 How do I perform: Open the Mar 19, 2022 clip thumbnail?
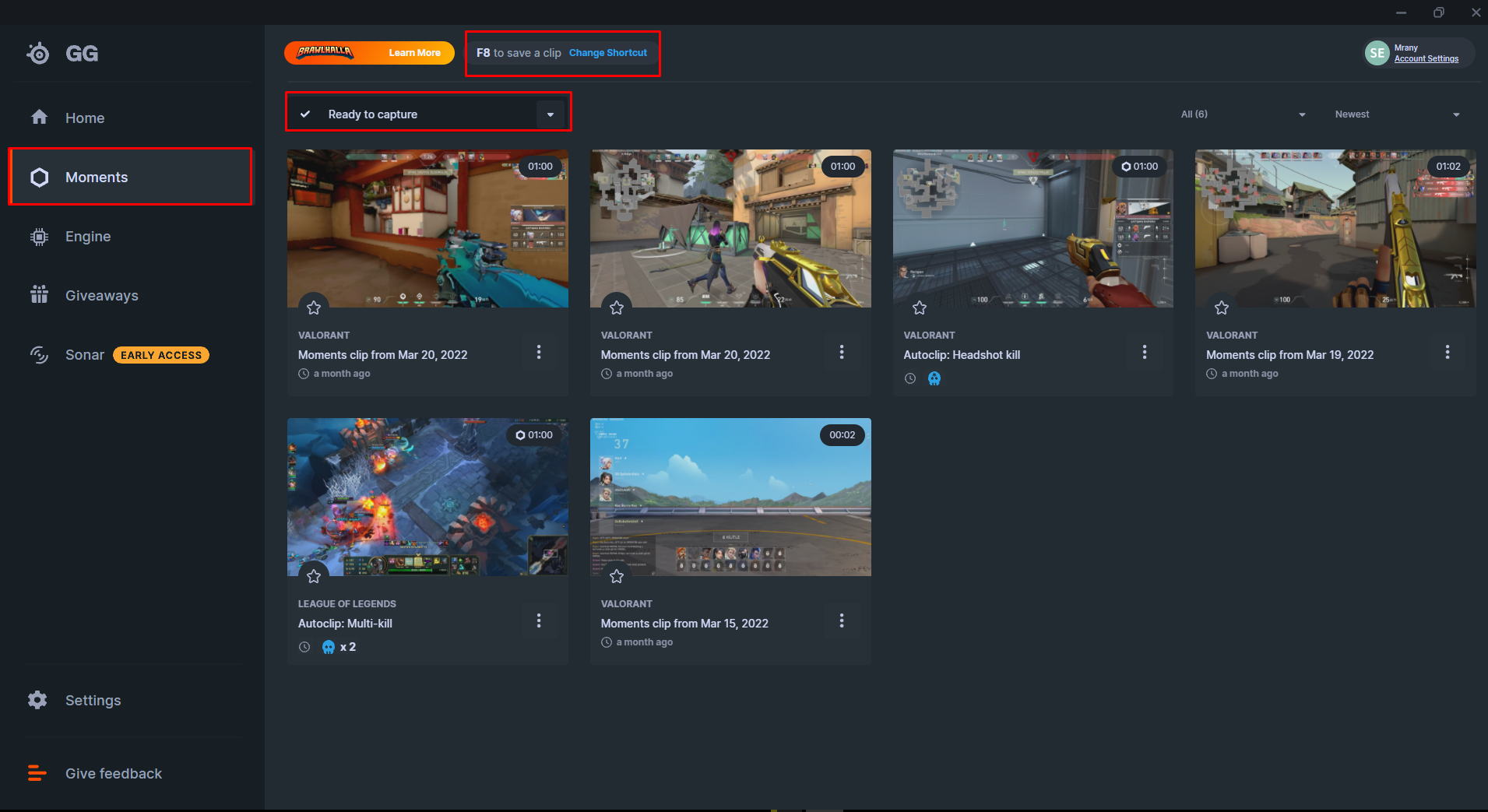click(1335, 228)
